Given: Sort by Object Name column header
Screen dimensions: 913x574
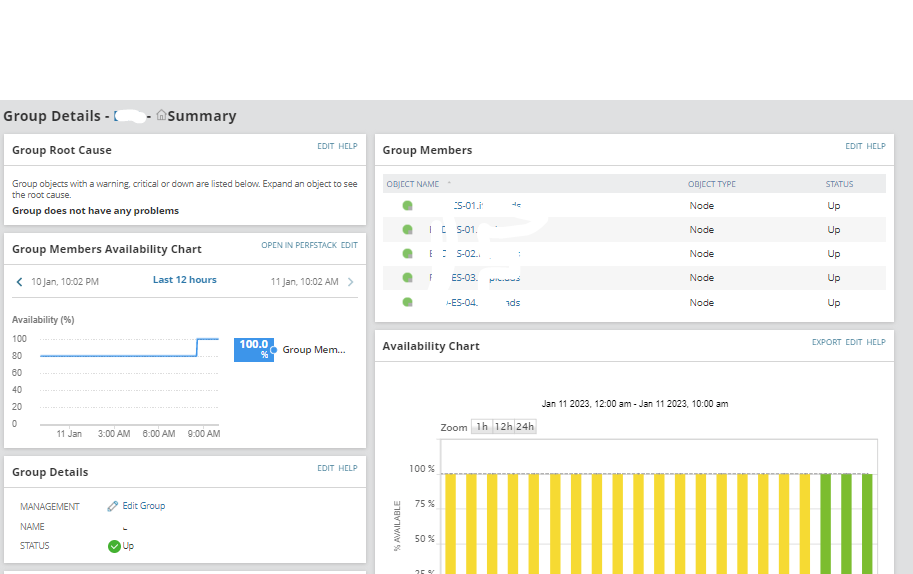Looking at the screenshot, I should [x=412, y=184].
